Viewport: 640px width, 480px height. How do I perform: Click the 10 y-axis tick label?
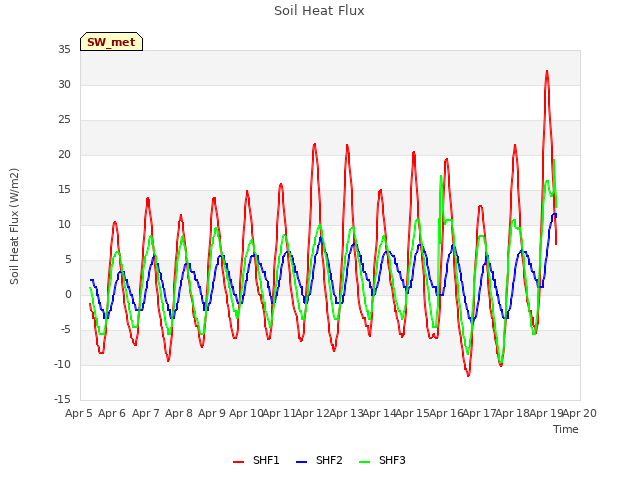click(64, 224)
